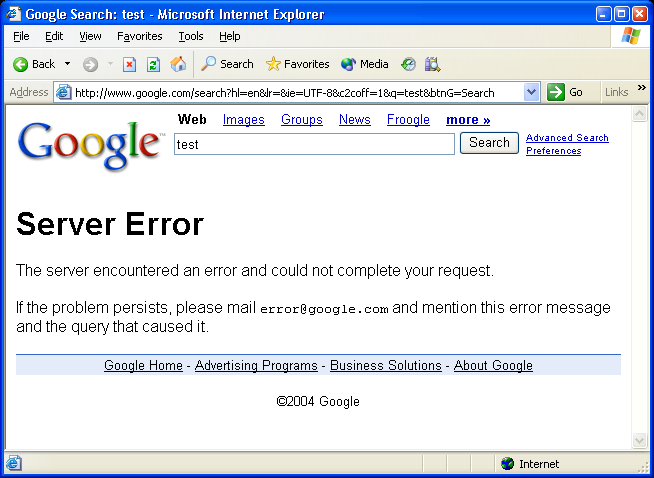Click into the Google search text field
This screenshot has width=654, height=478.
click(x=313, y=144)
